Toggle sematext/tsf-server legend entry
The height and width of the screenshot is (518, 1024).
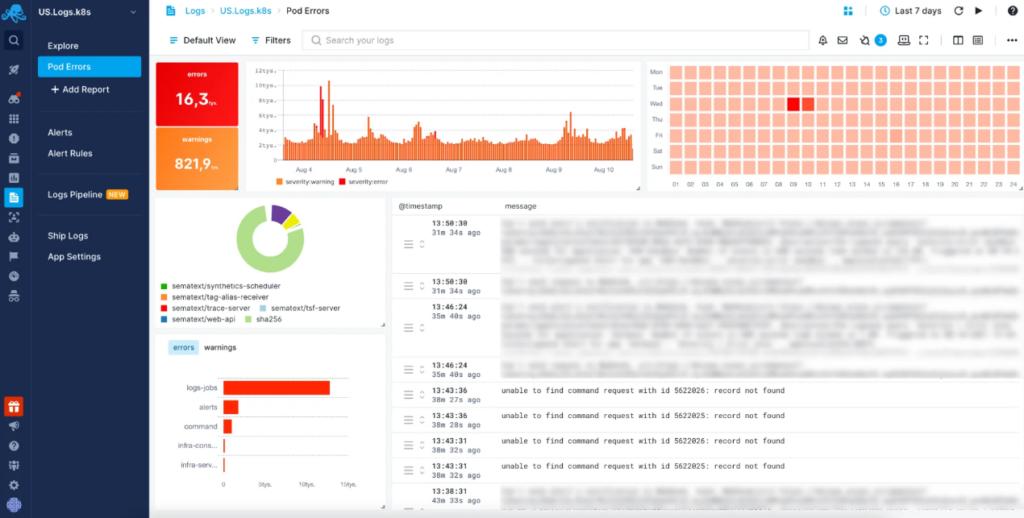pyautogui.click(x=300, y=308)
